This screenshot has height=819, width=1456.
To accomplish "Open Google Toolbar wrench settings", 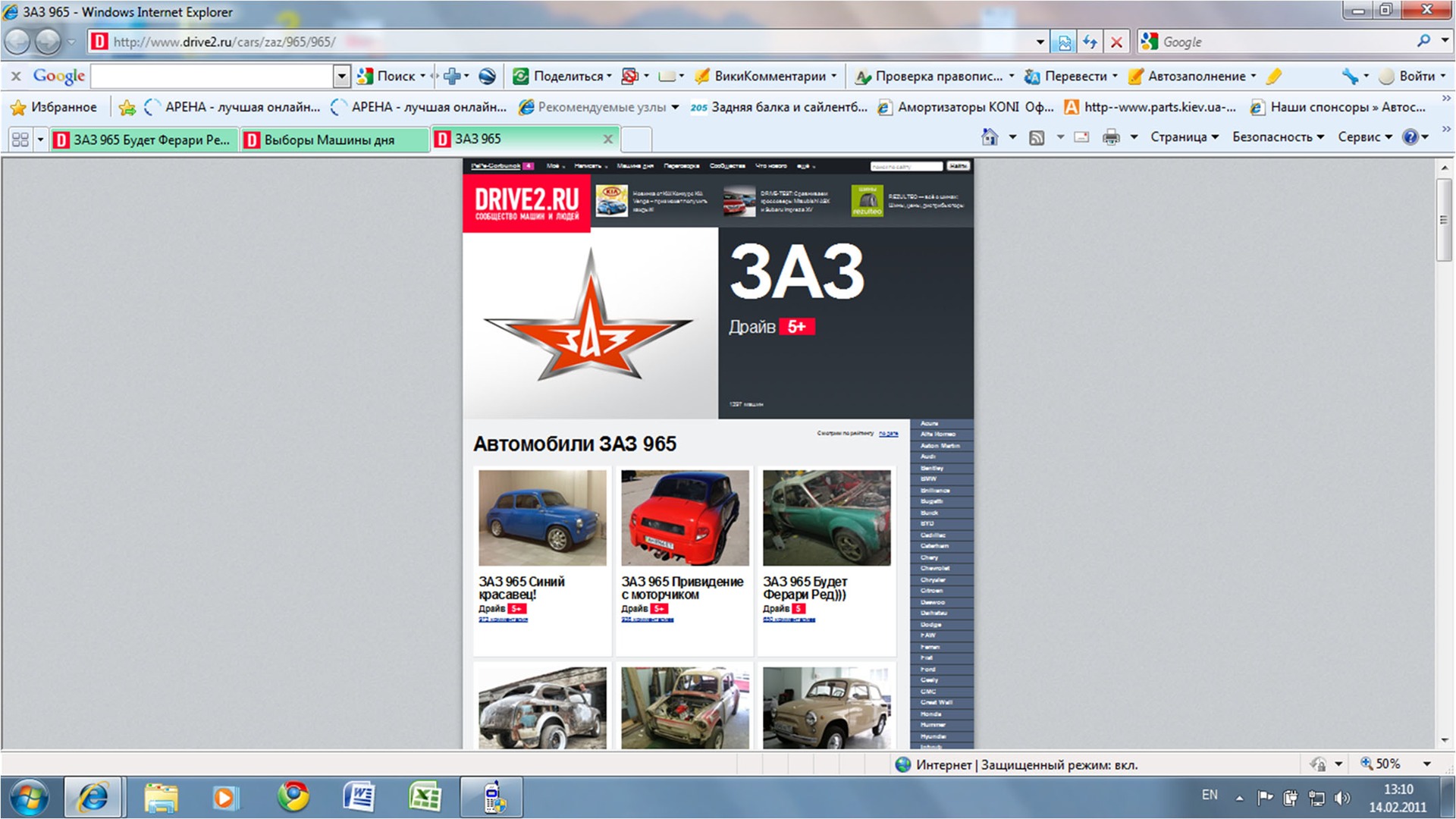I will point(1350,76).
